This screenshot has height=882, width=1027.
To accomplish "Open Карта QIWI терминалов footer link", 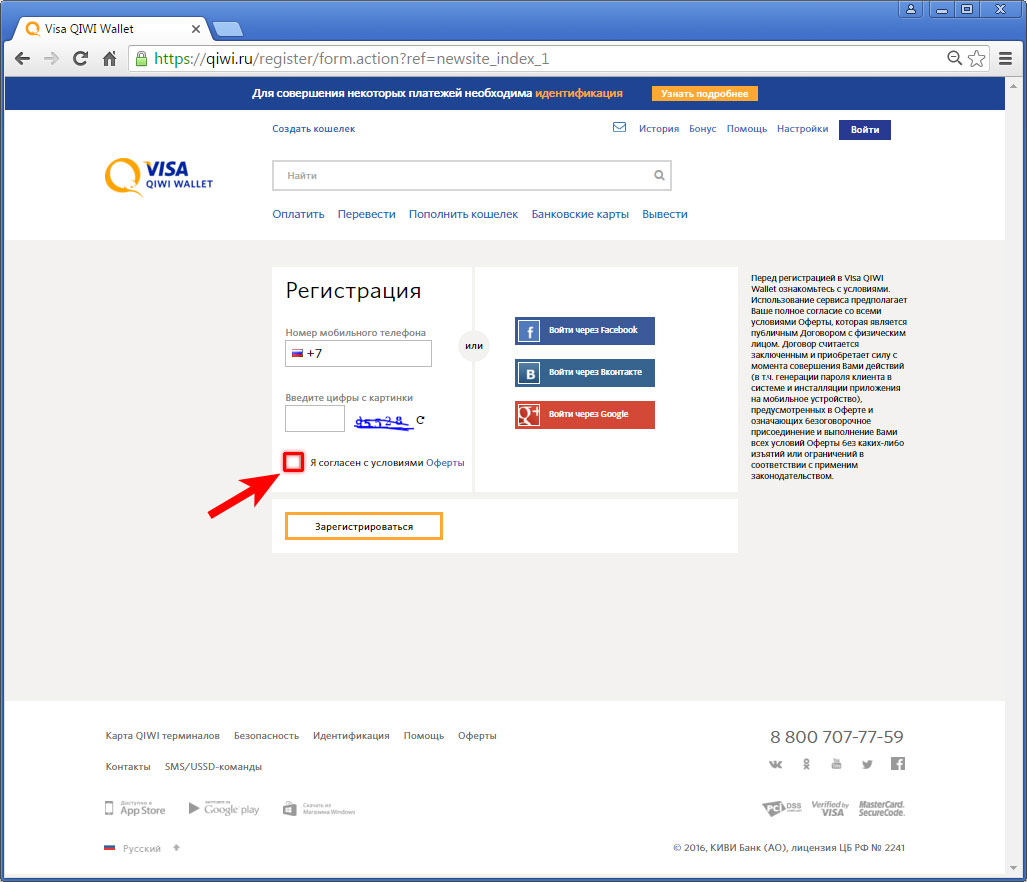I will (162, 735).
